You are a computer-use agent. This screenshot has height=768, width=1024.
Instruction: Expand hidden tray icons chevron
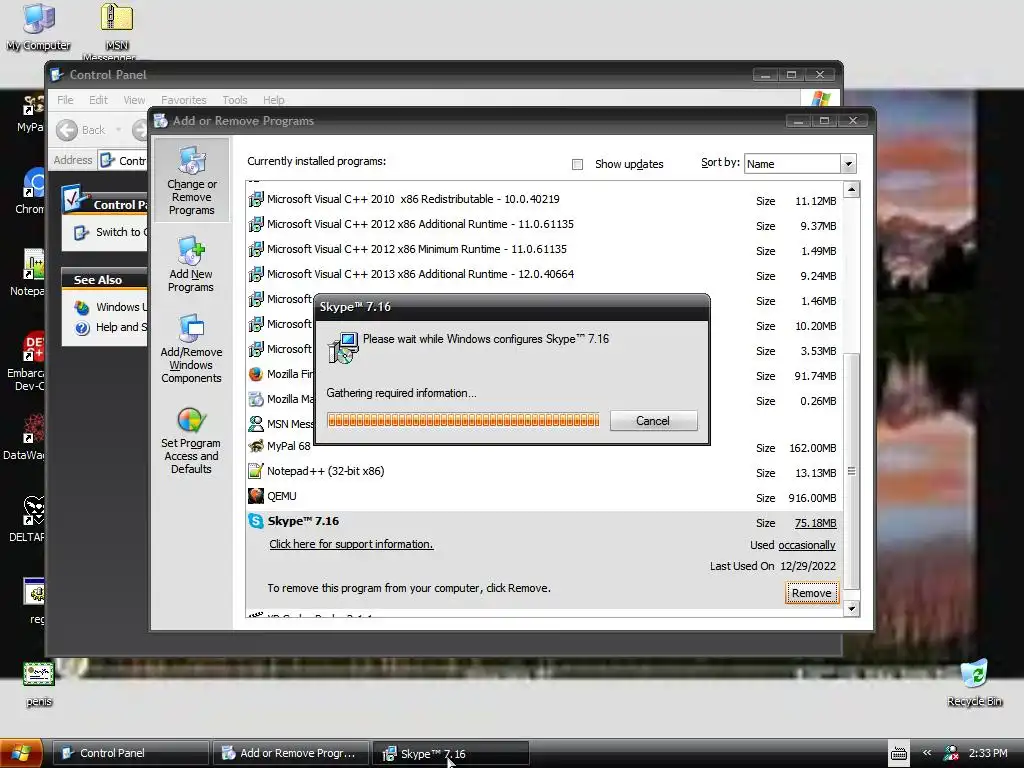coord(927,752)
